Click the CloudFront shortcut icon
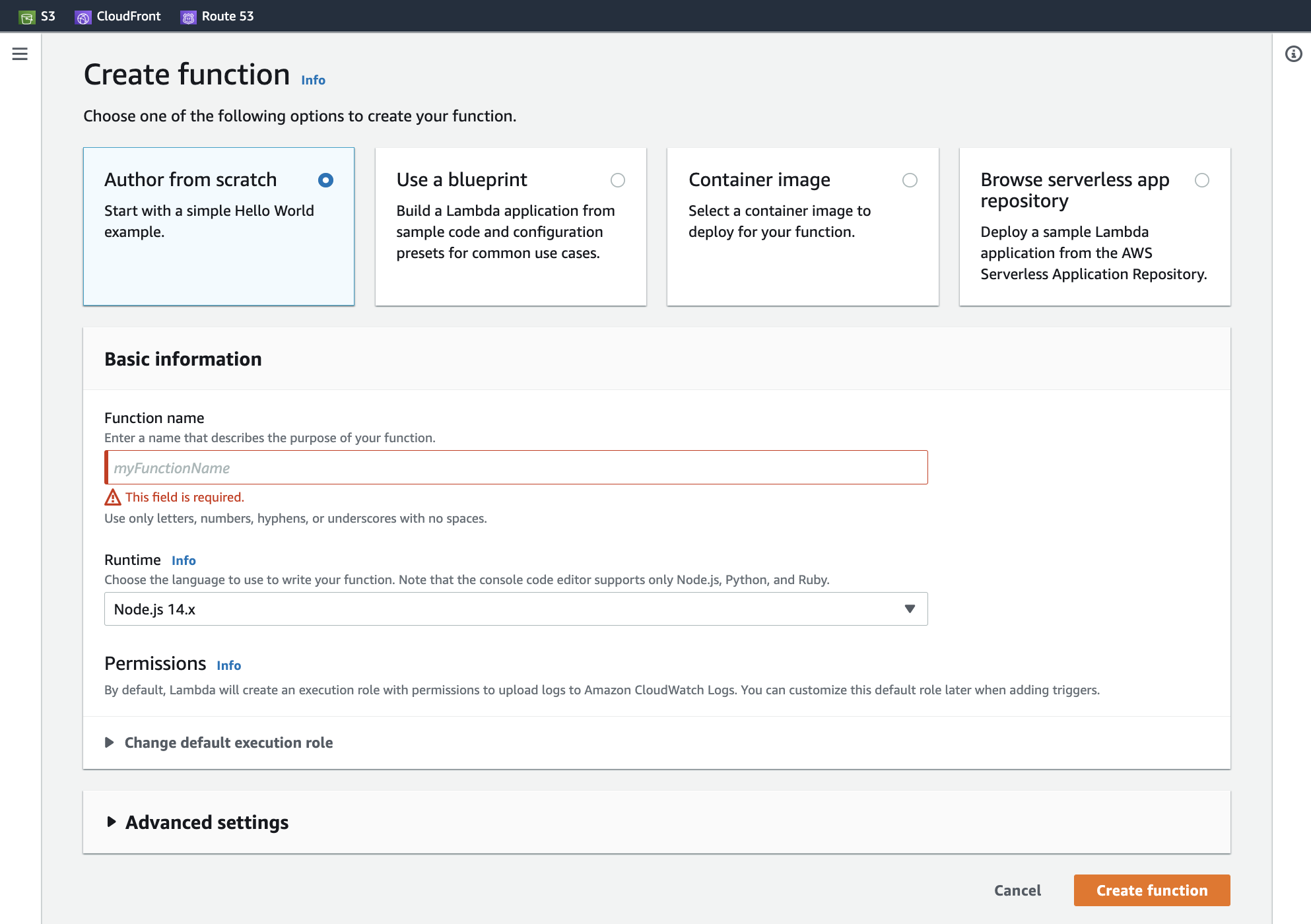The image size is (1311, 924). click(83, 17)
